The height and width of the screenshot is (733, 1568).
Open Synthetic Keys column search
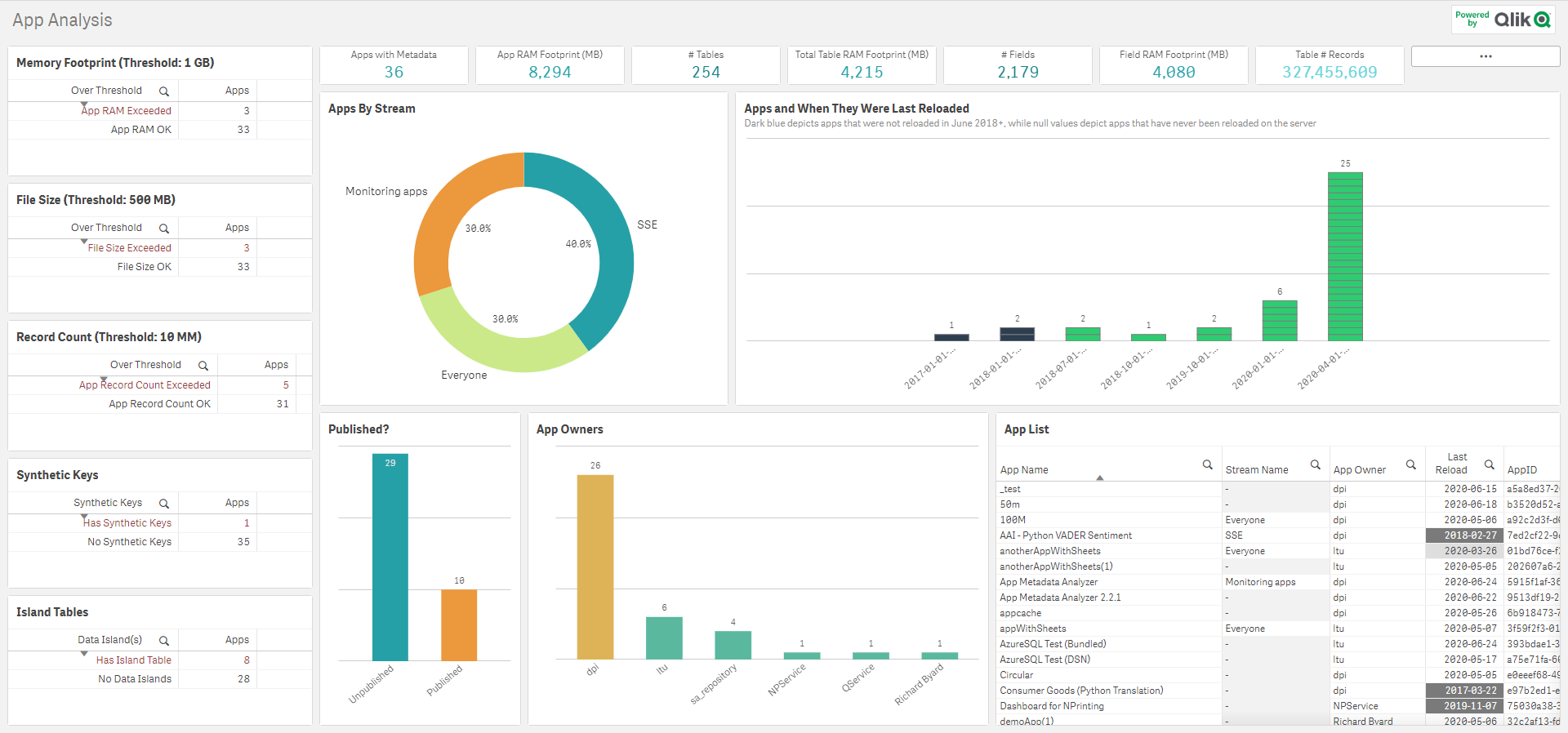[x=164, y=504]
